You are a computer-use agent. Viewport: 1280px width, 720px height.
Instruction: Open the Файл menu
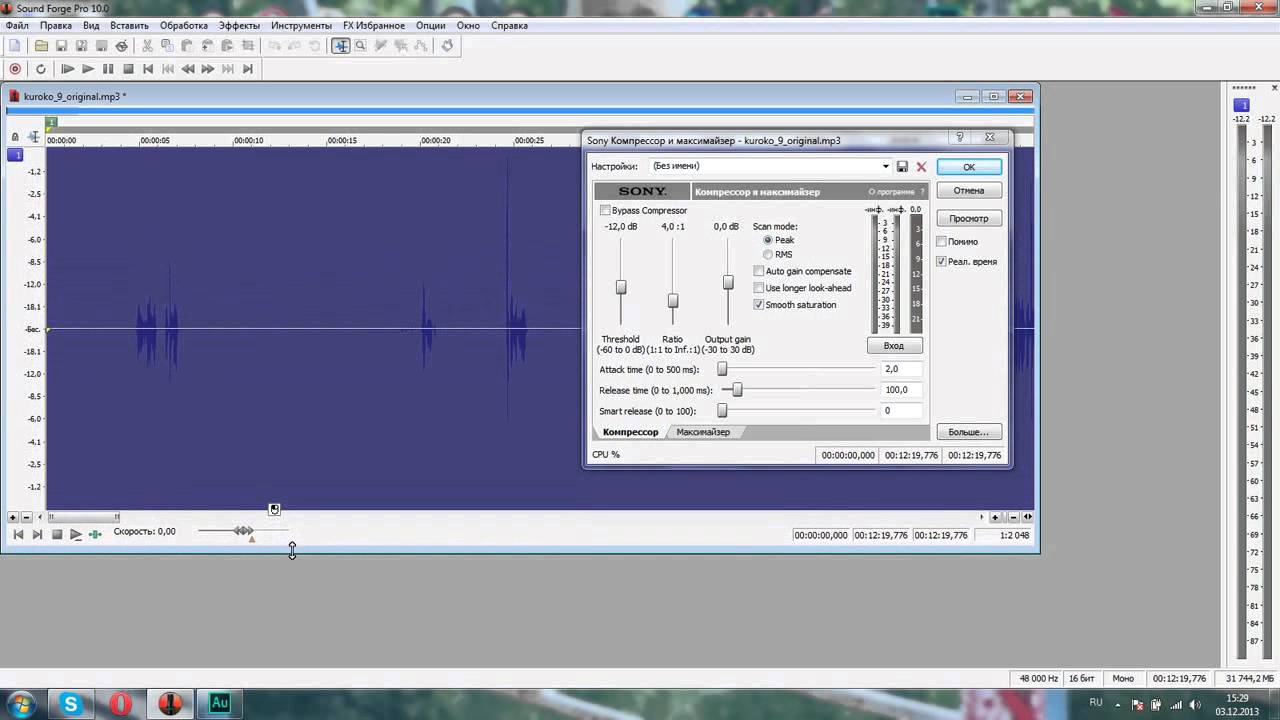point(17,25)
